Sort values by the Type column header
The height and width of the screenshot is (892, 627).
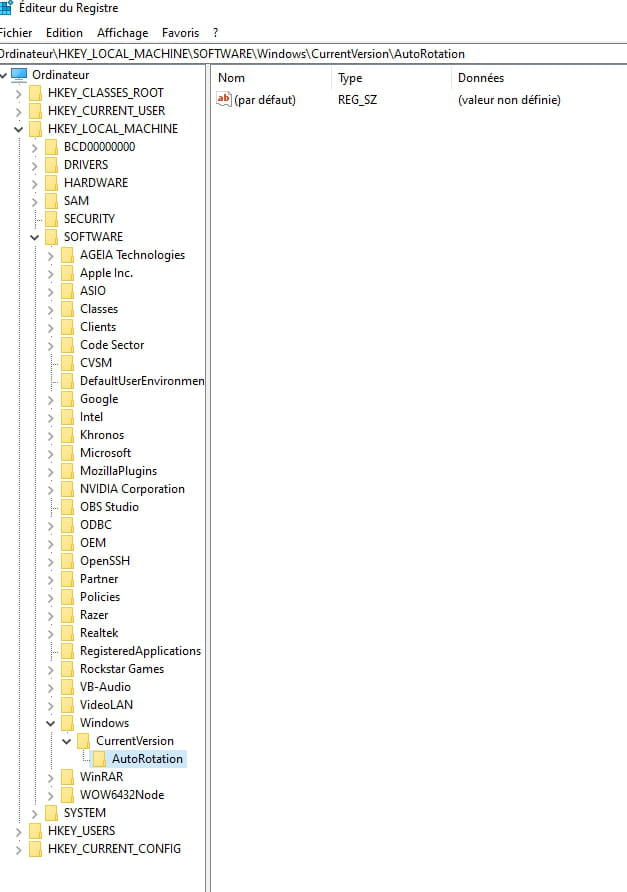tap(391, 78)
